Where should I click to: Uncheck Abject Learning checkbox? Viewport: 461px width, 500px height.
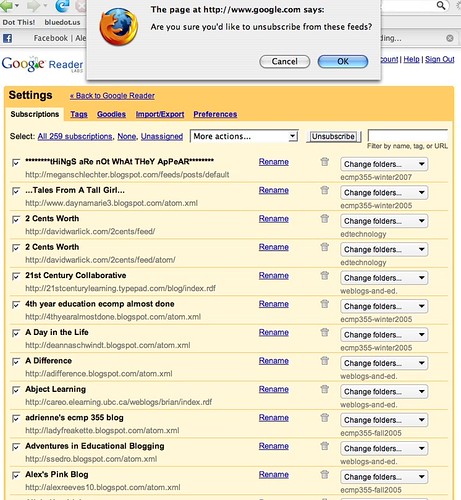pyautogui.click(x=16, y=390)
